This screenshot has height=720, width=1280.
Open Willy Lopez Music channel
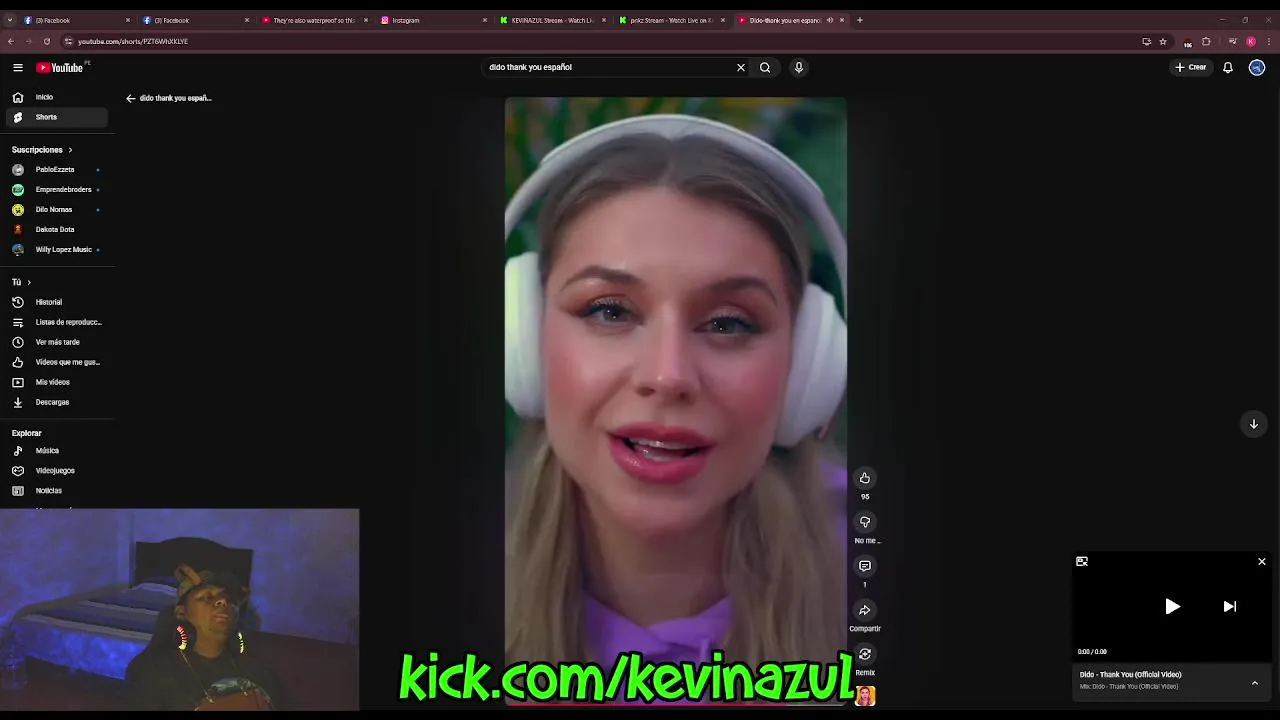click(57, 250)
